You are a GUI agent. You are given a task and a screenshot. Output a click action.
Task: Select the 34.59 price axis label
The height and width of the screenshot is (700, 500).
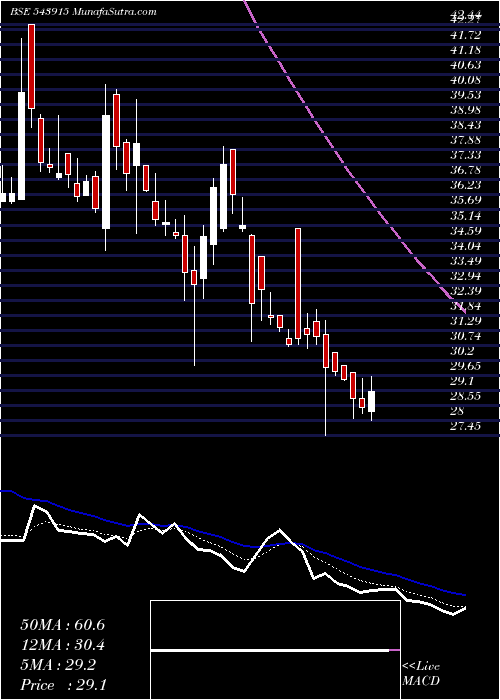pyautogui.click(x=466, y=231)
